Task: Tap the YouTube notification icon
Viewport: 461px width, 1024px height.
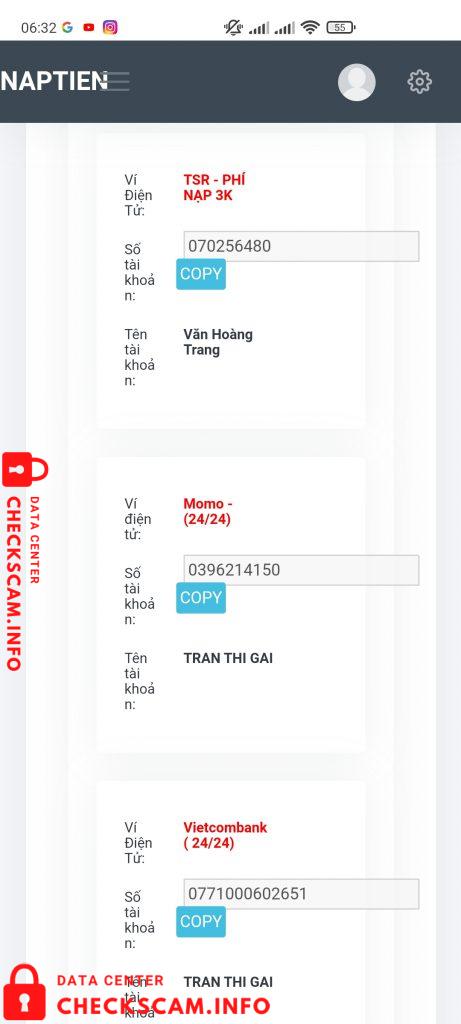Action: click(x=89, y=27)
